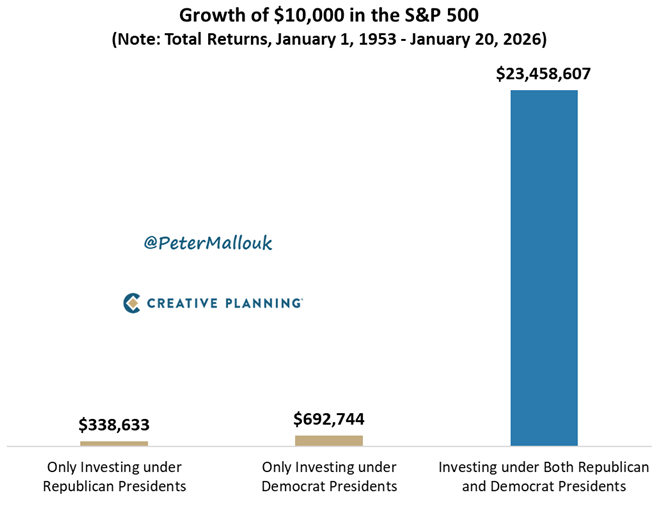Image resolution: width=664 pixels, height=507 pixels.
Task: Select 'Only Investing under Republican Presidents' axis label
Action: click(114, 476)
